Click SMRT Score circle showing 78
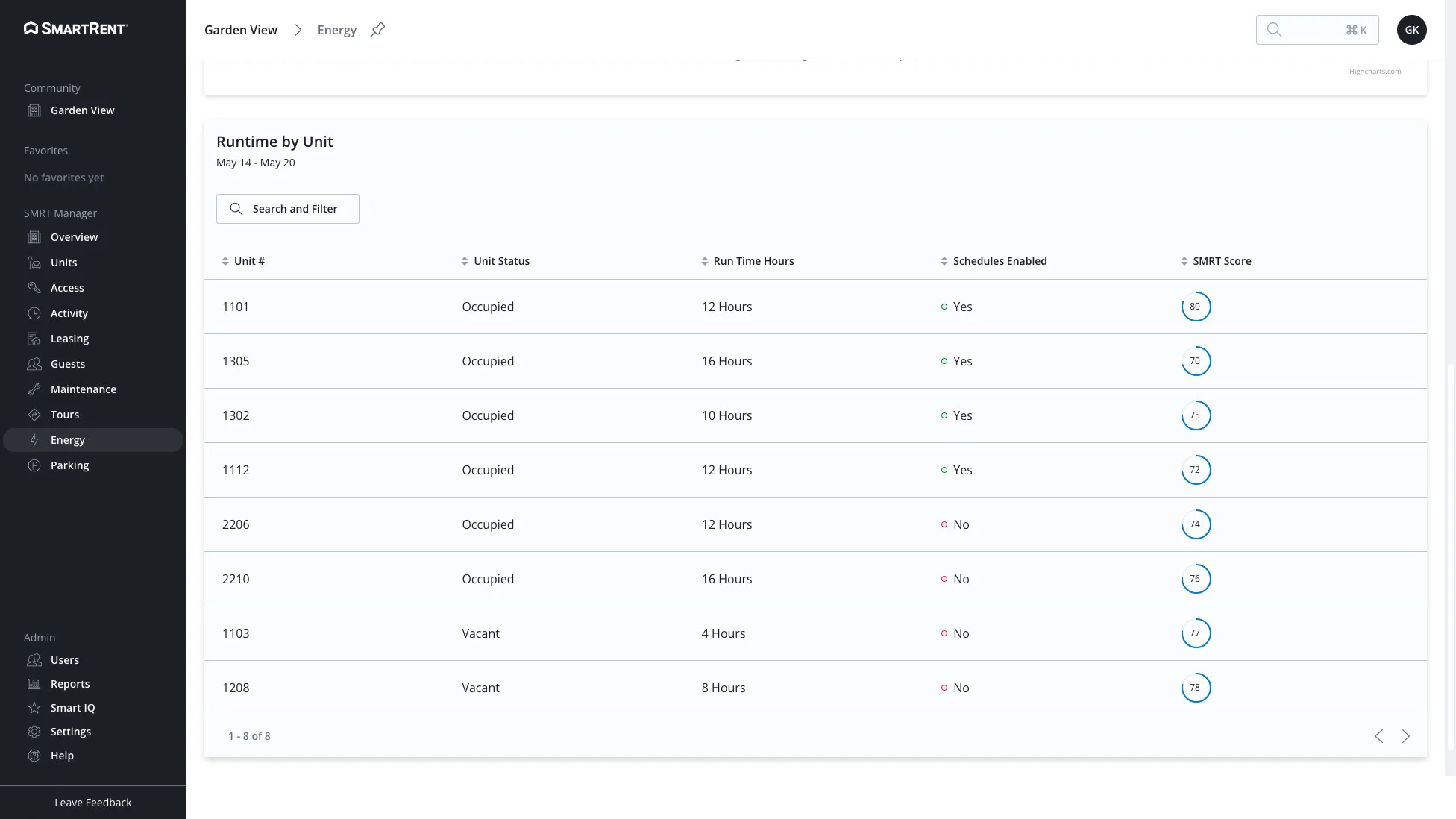 click(x=1196, y=688)
